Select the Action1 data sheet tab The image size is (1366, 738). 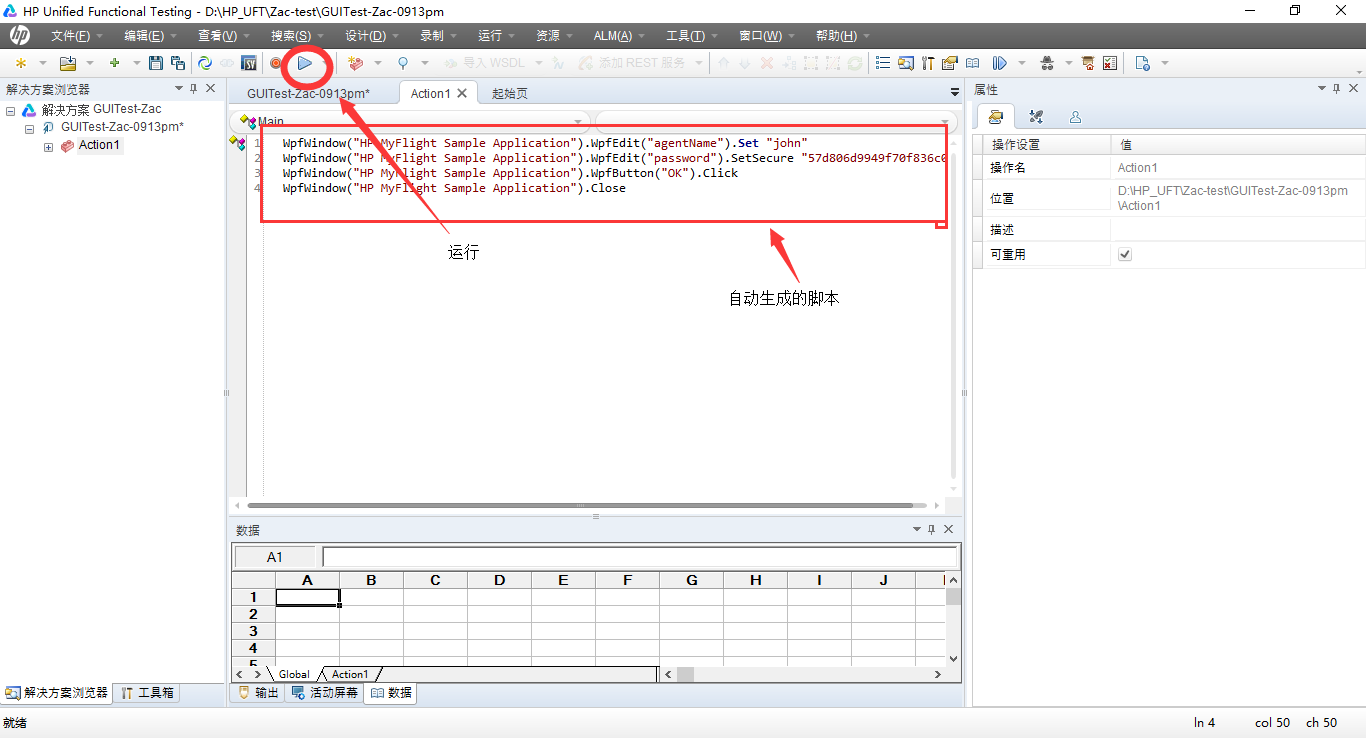350,674
